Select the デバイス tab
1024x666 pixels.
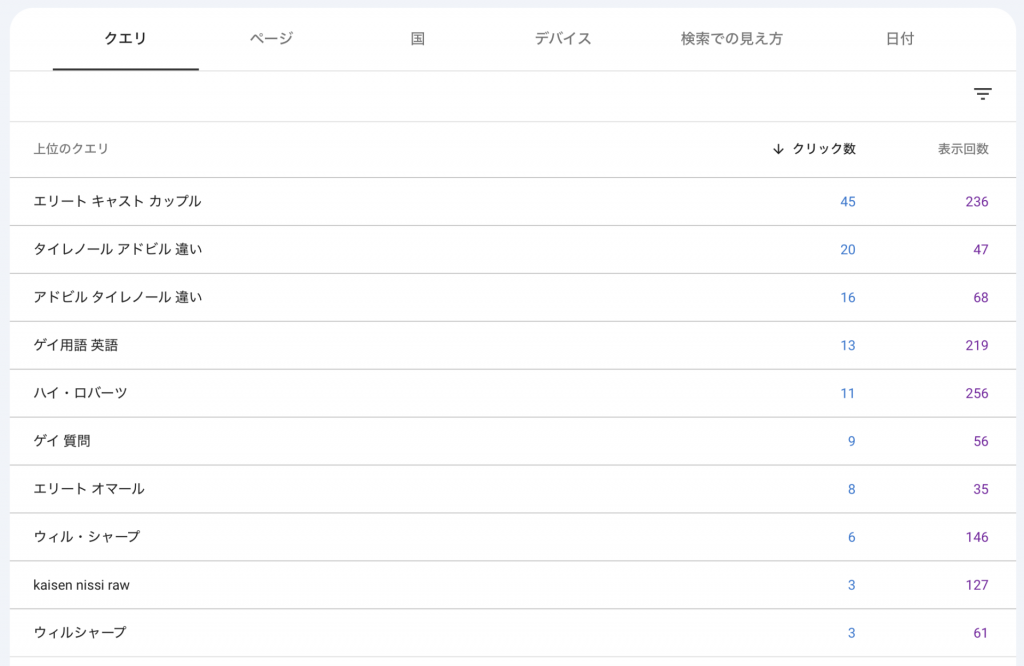562,39
